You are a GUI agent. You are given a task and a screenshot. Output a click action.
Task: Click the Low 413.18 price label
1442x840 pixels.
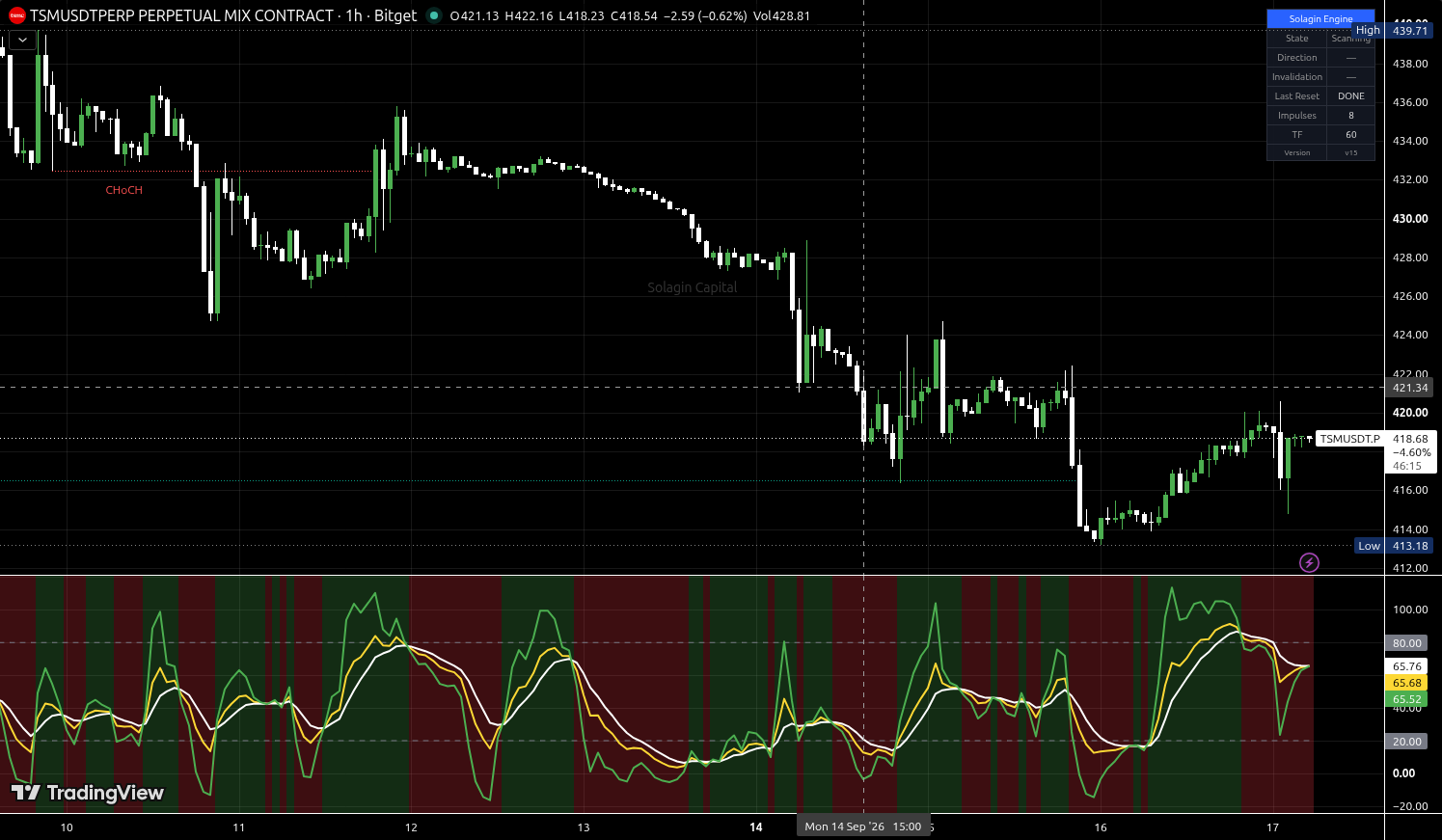coord(1394,546)
